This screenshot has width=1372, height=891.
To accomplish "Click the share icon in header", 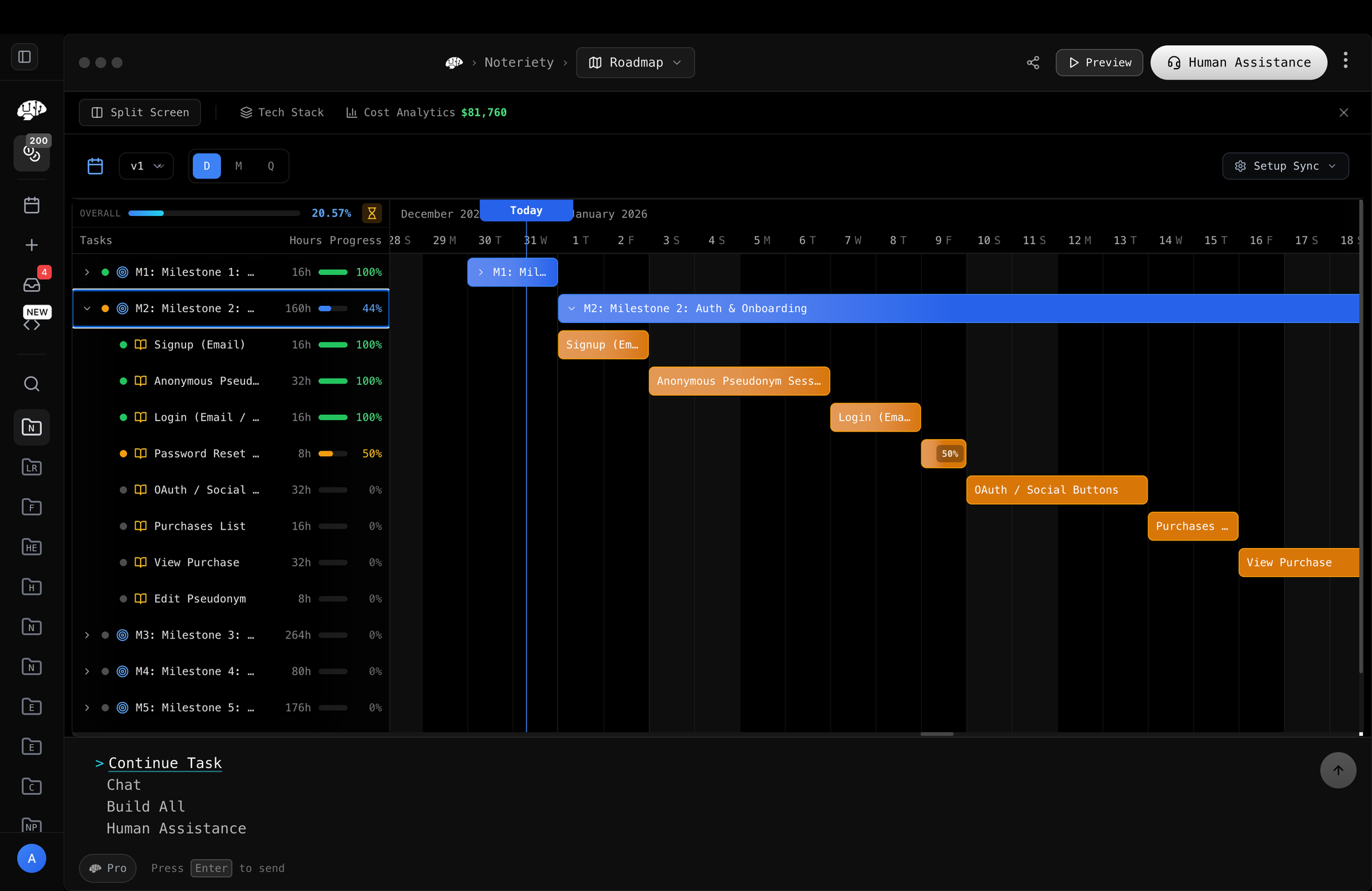I will tap(1032, 62).
